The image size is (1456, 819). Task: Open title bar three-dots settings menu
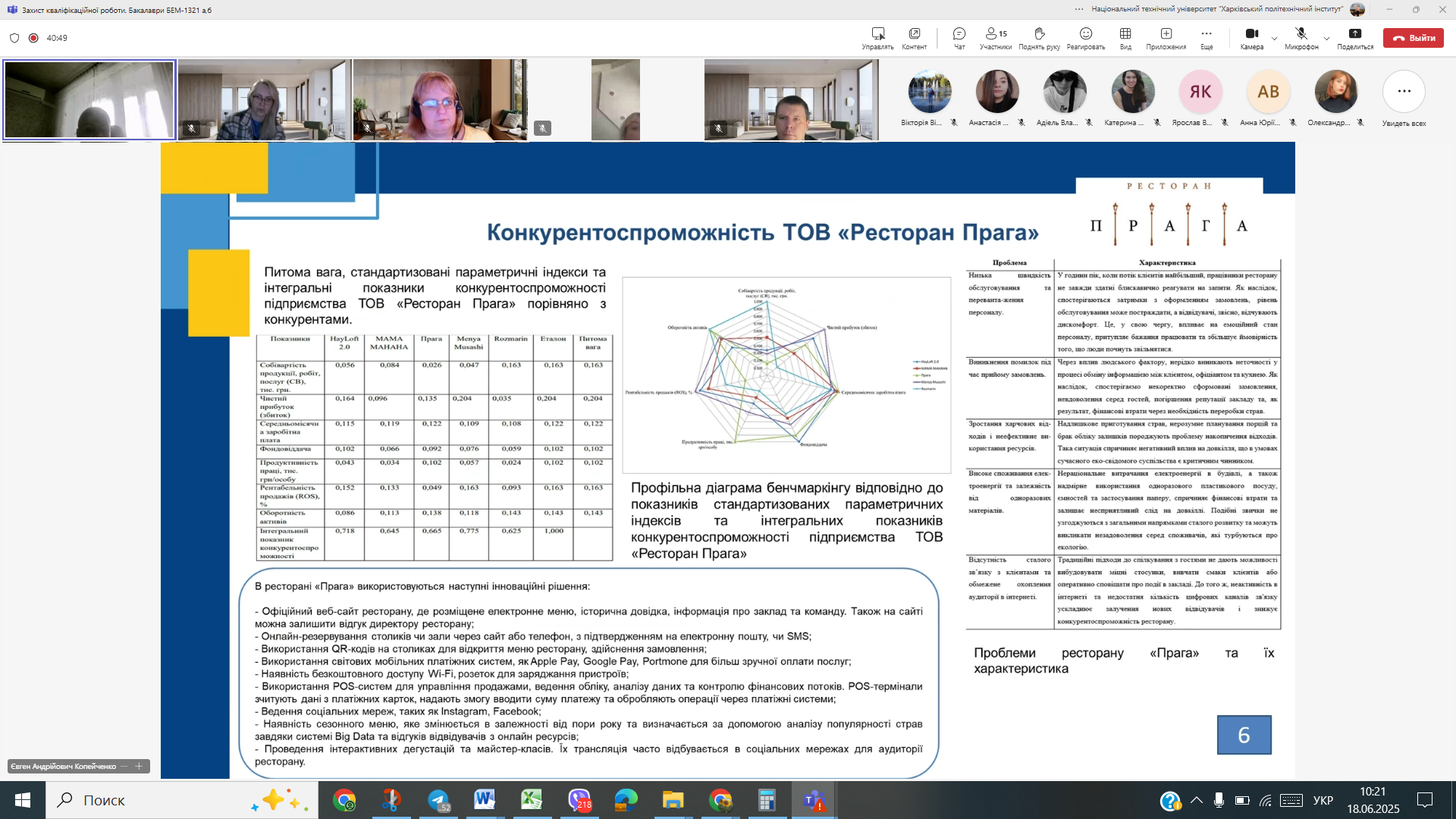[1078, 9]
